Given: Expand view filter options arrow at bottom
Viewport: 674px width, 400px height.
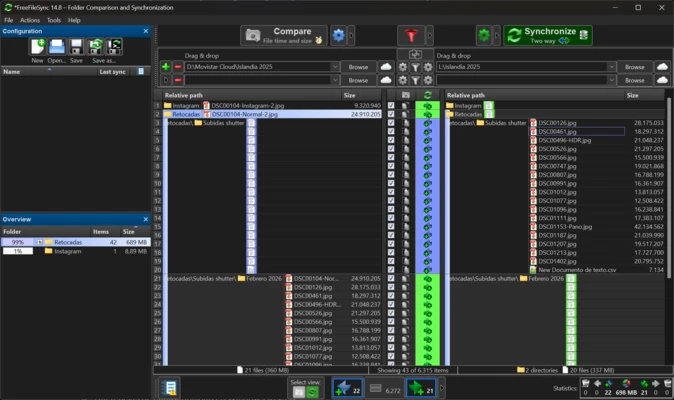Looking at the screenshot, I should click(441, 388).
